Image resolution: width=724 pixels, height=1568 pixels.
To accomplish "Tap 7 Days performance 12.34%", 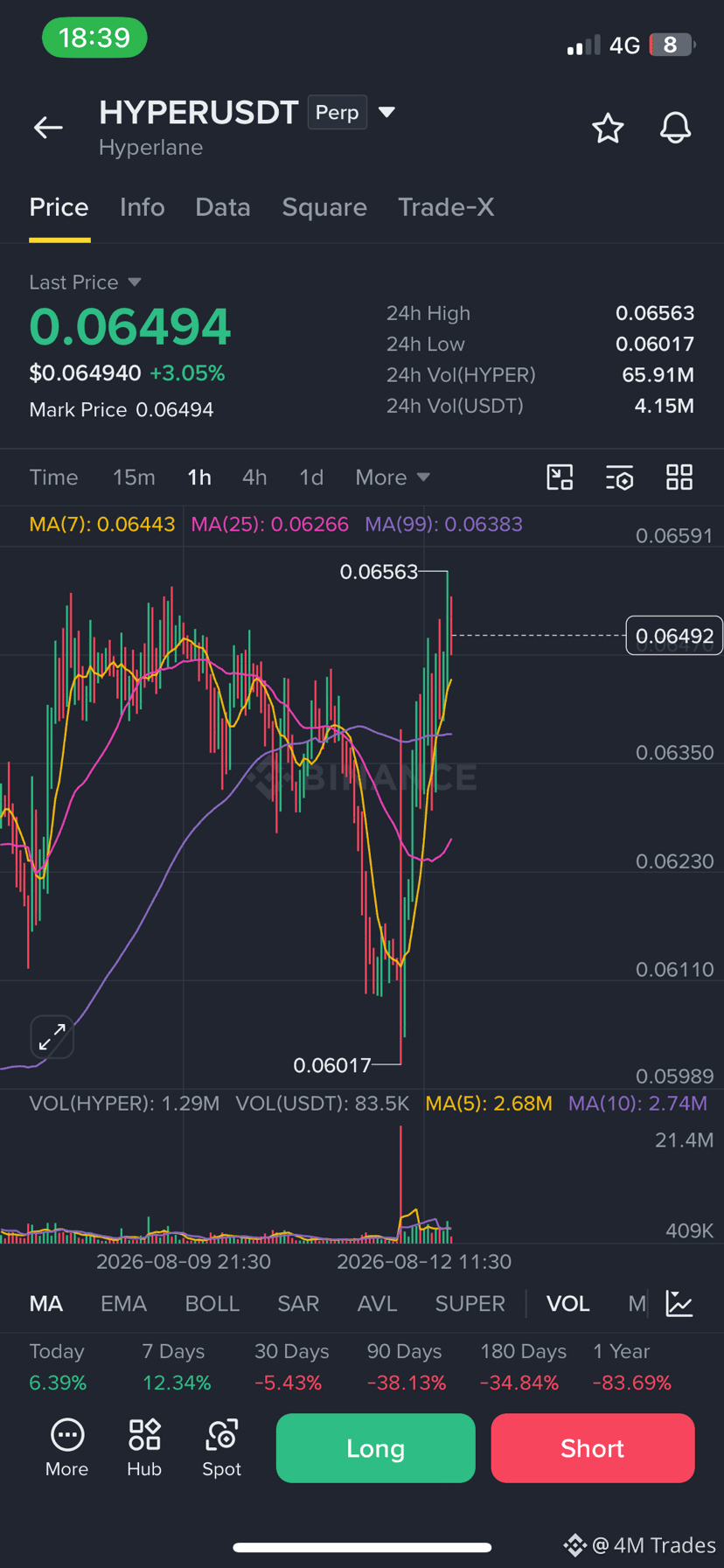I will (x=176, y=1367).
